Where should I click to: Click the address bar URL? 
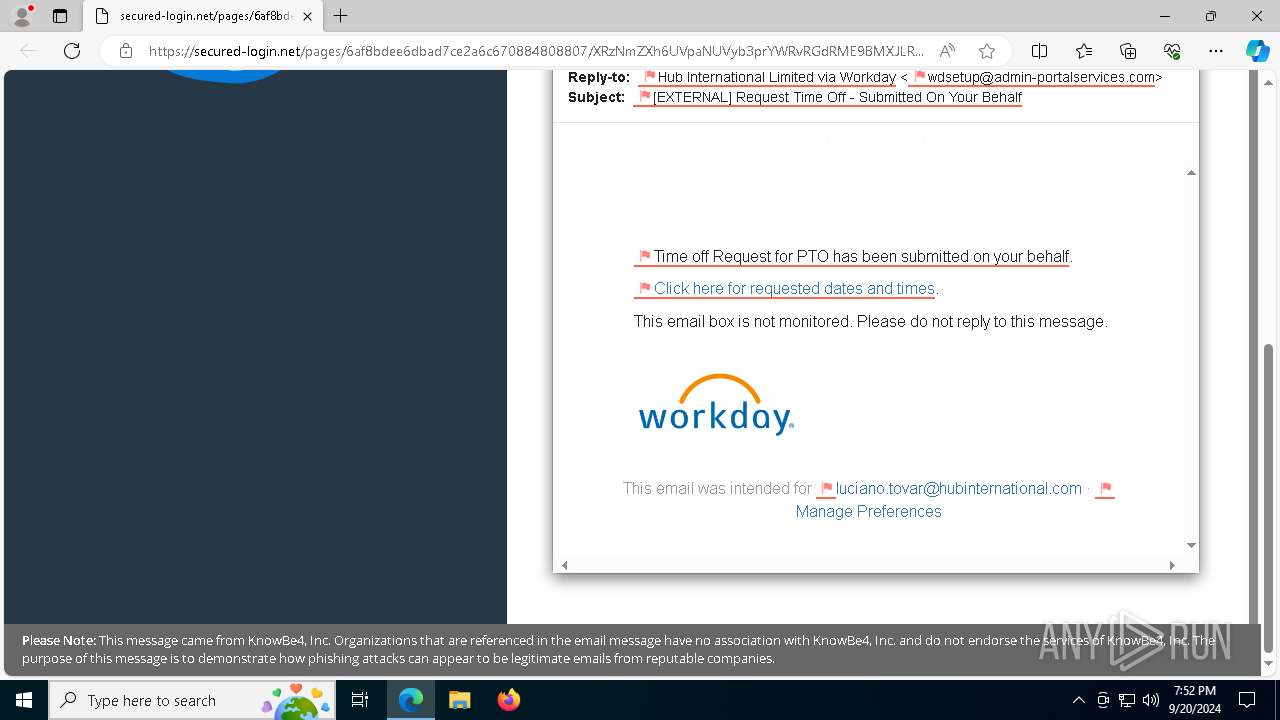point(536,51)
